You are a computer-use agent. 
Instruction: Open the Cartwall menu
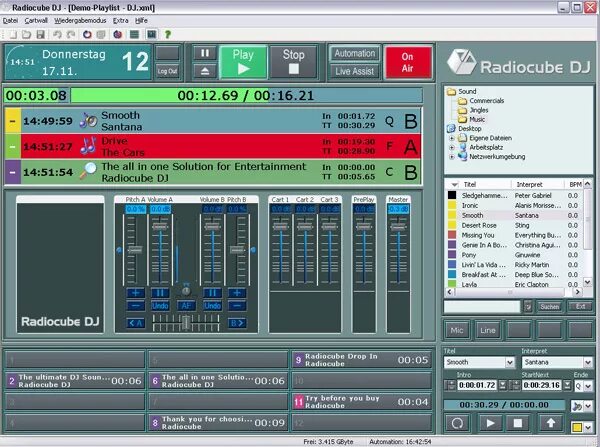tap(36, 21)
